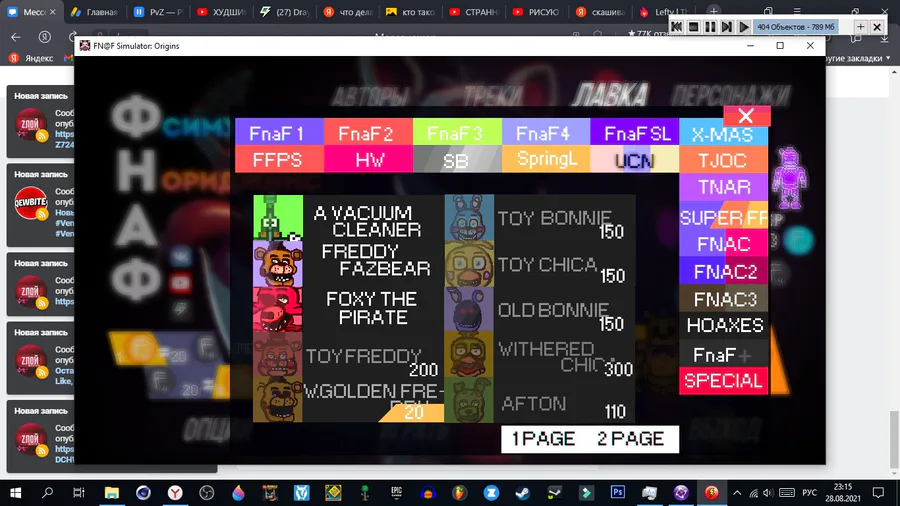Click the plus button in the debug widget
The width and height of the screenshot is (900, 506).
[860, 26]
